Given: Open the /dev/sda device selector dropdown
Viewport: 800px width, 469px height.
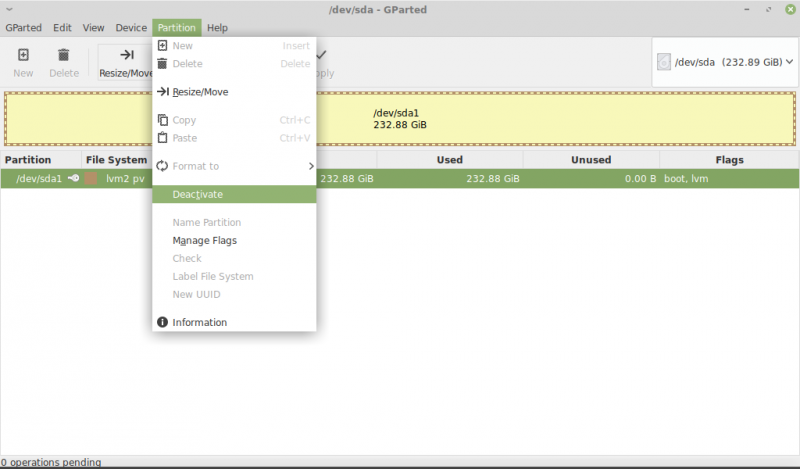Looking at the screenshot, I should click(x=725, y=62).
